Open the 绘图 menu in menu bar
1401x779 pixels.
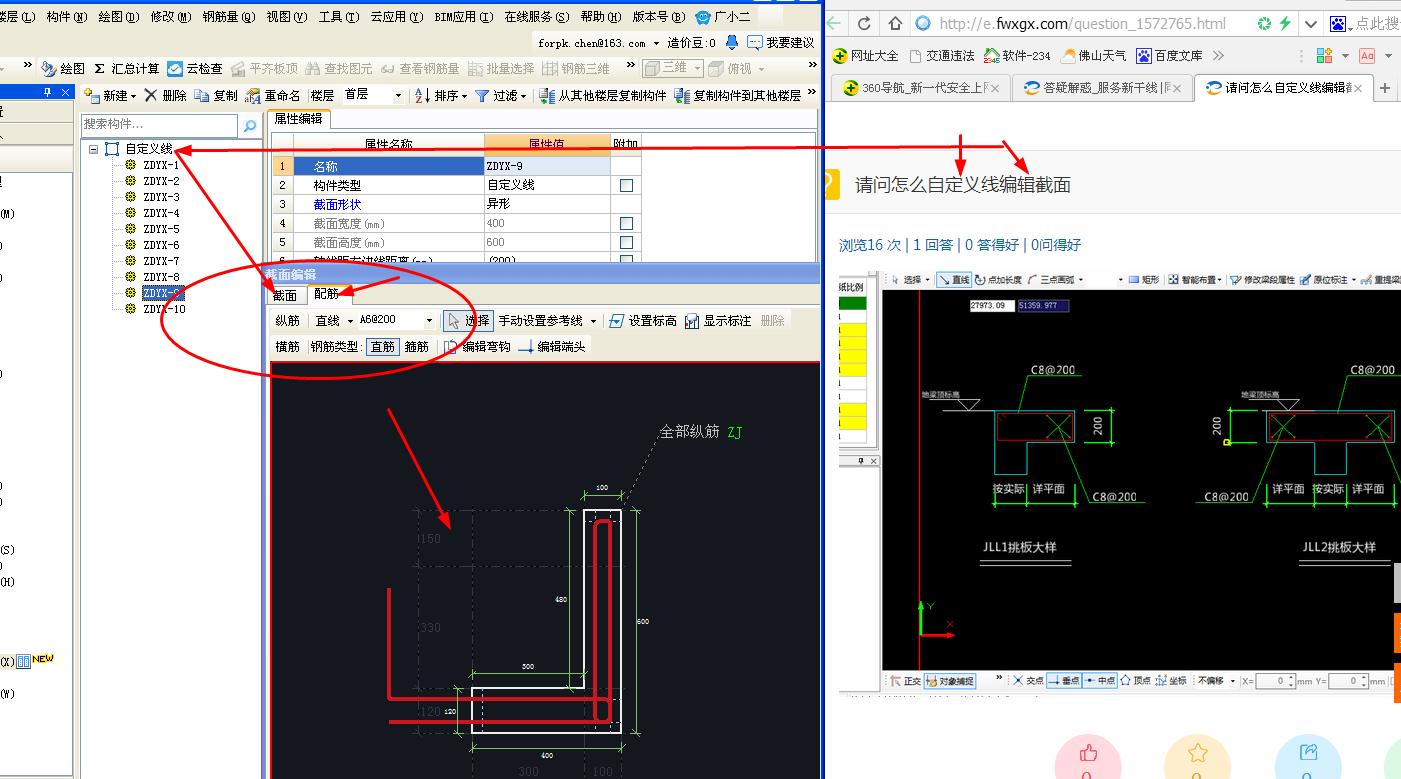pos(118,17)
